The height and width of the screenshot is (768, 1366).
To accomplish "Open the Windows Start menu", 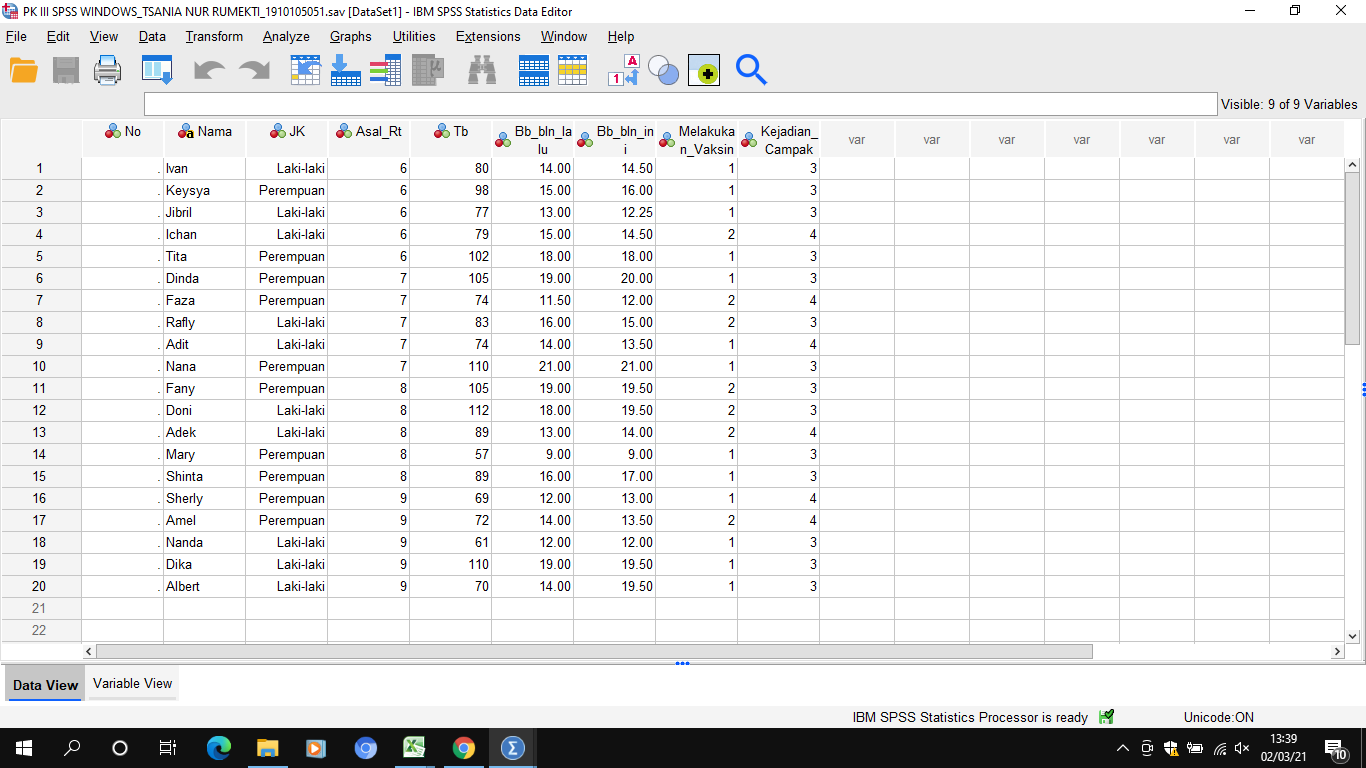I will pyautogui.click(x=24, y=748).
